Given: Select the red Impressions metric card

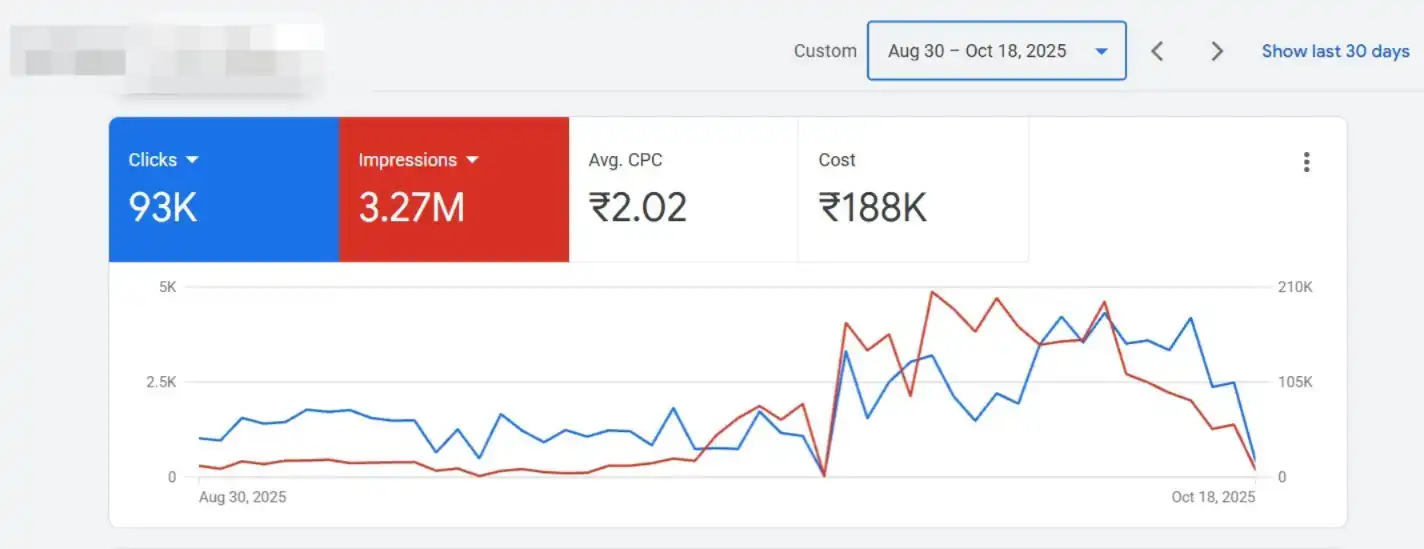Looking at the screenshot, I should pos(453,190).
